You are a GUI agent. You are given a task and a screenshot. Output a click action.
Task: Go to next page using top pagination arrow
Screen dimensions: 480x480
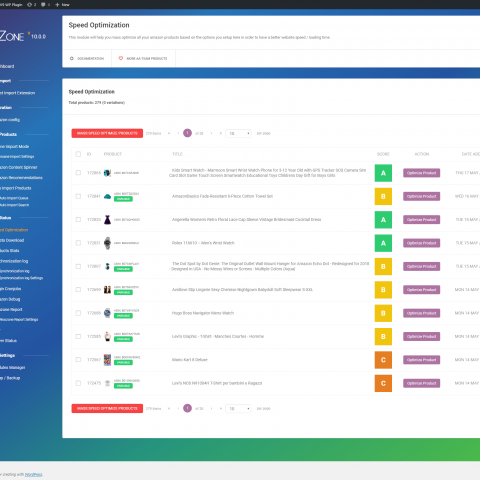click(211, 133)
